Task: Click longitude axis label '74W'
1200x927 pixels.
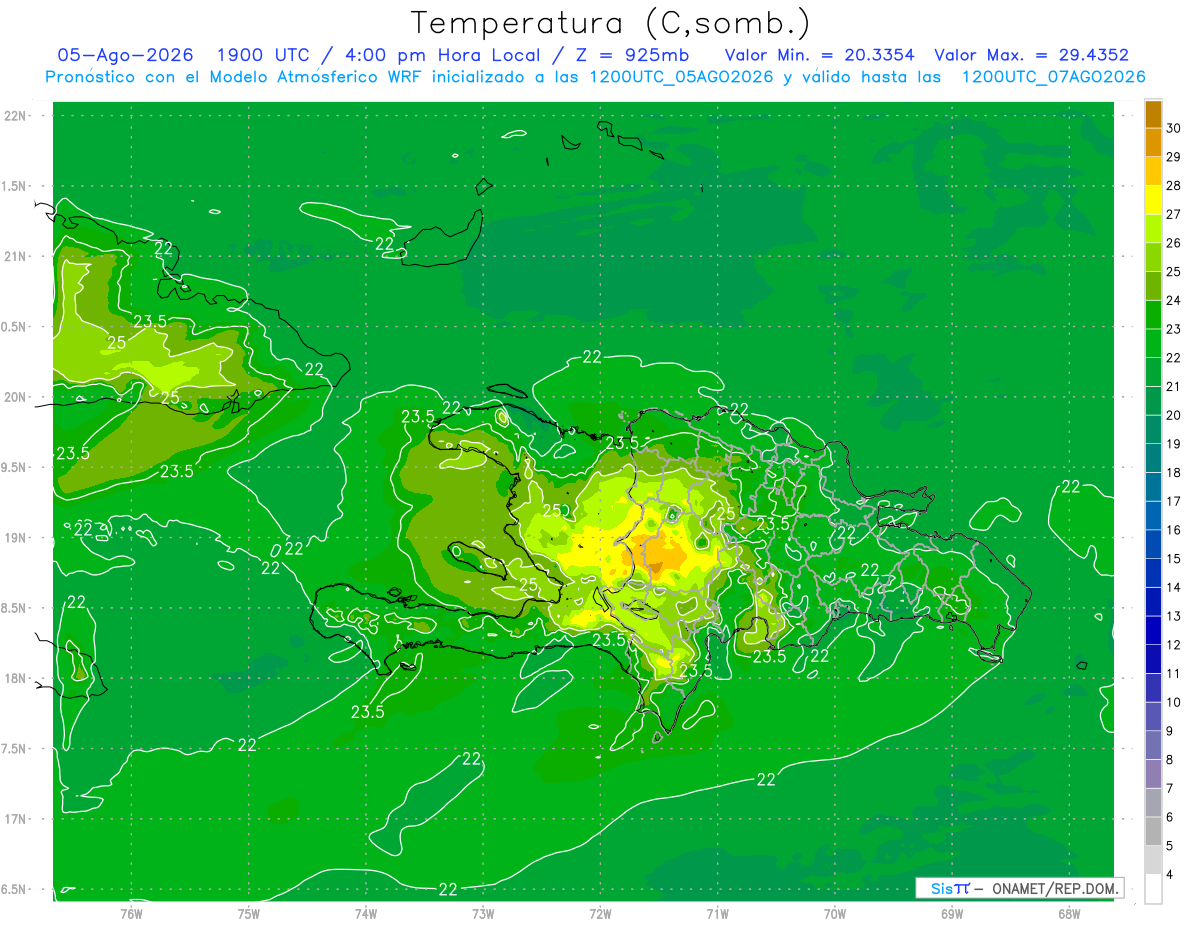Action: 366,913
